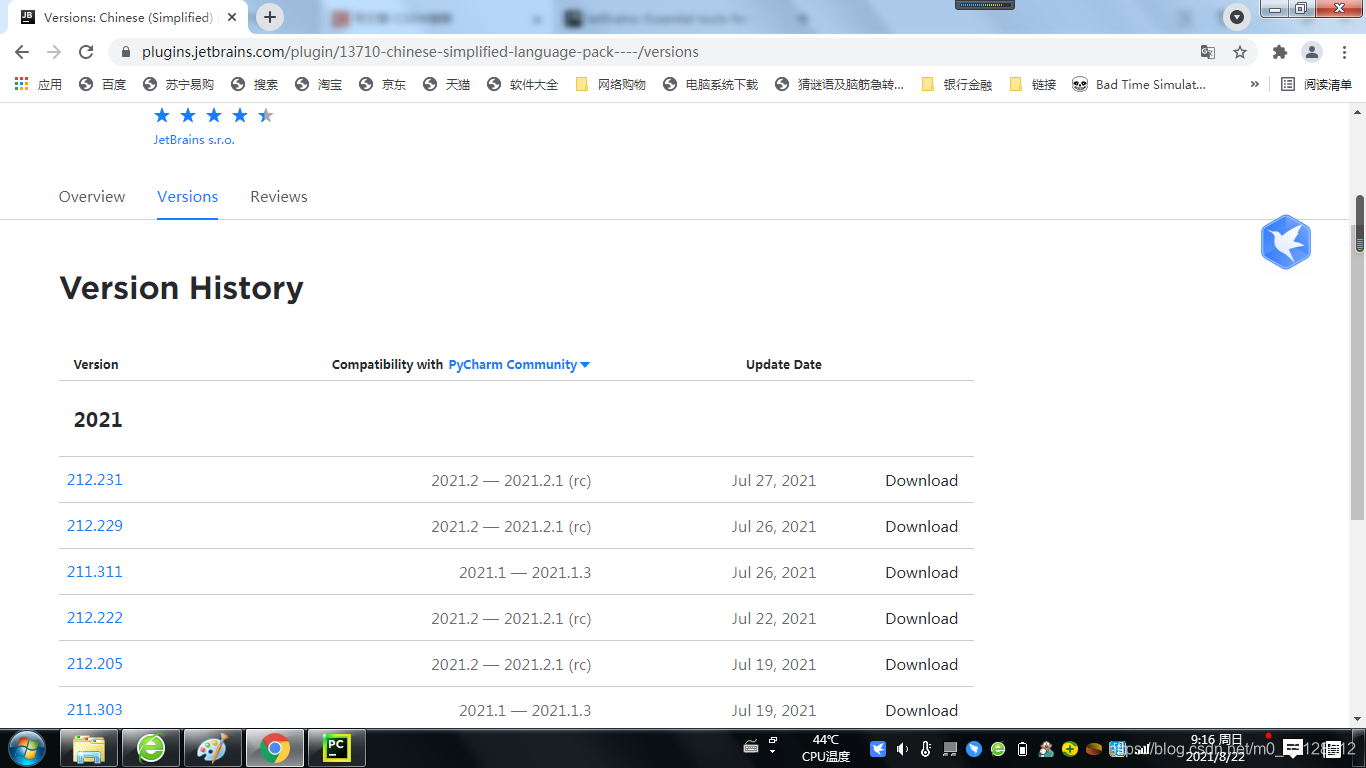Expand the PyCharm Community compatibility dropdown
Viewport: 1366px width, 768px height.
coord(518,365)
